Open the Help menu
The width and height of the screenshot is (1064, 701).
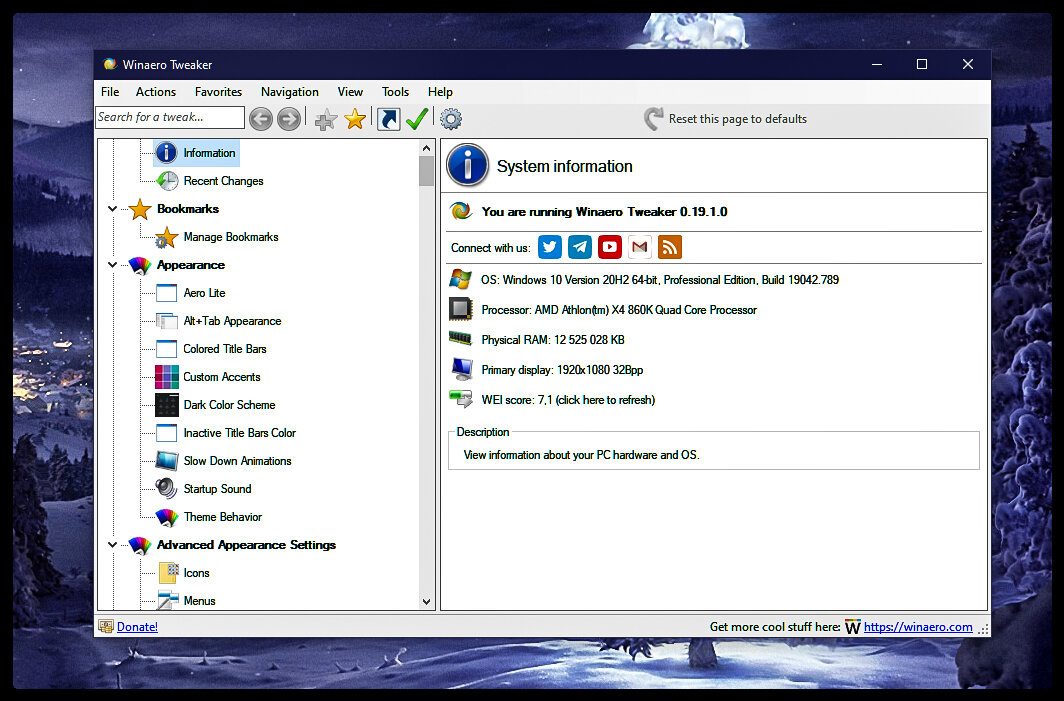pyautogui.click(x=440, y=92)
